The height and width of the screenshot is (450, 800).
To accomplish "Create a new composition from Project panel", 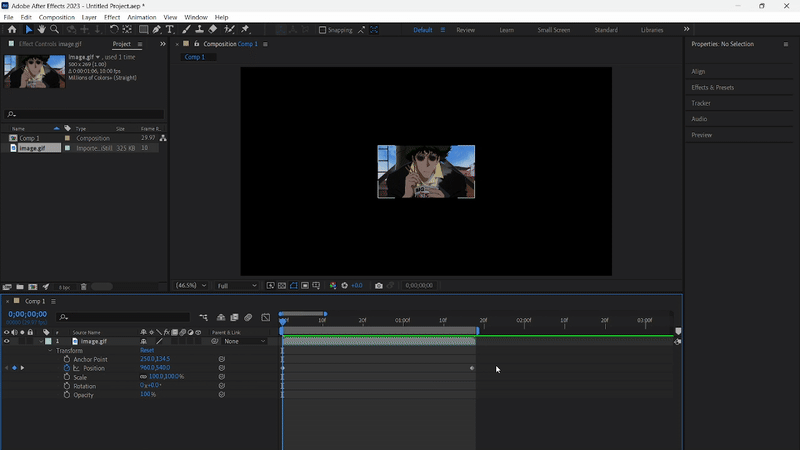I will tap(33, 287).
